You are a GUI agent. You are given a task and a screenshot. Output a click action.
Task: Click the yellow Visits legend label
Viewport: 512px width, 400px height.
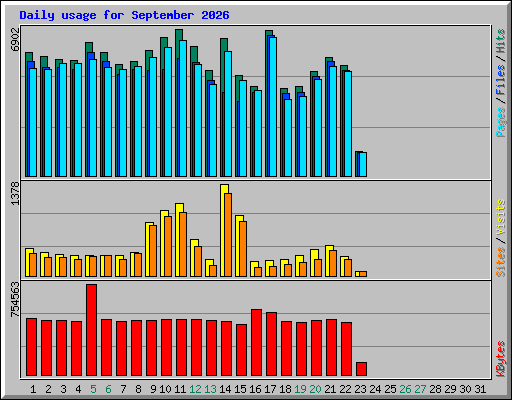coord(501,217)
